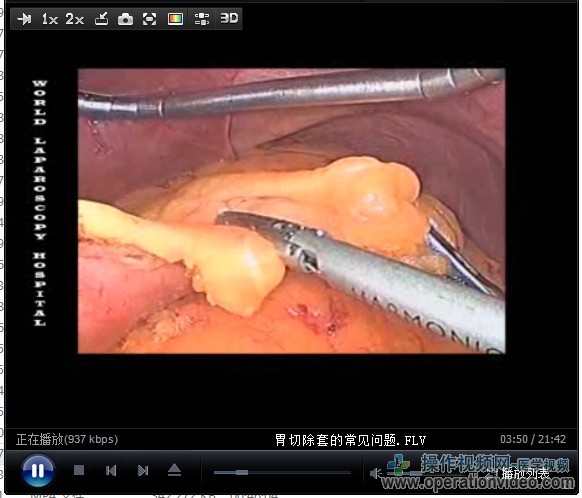The width and height of the screenshot is (582, 498).
Task: Stop the video playback
Action: coord(79,471)
